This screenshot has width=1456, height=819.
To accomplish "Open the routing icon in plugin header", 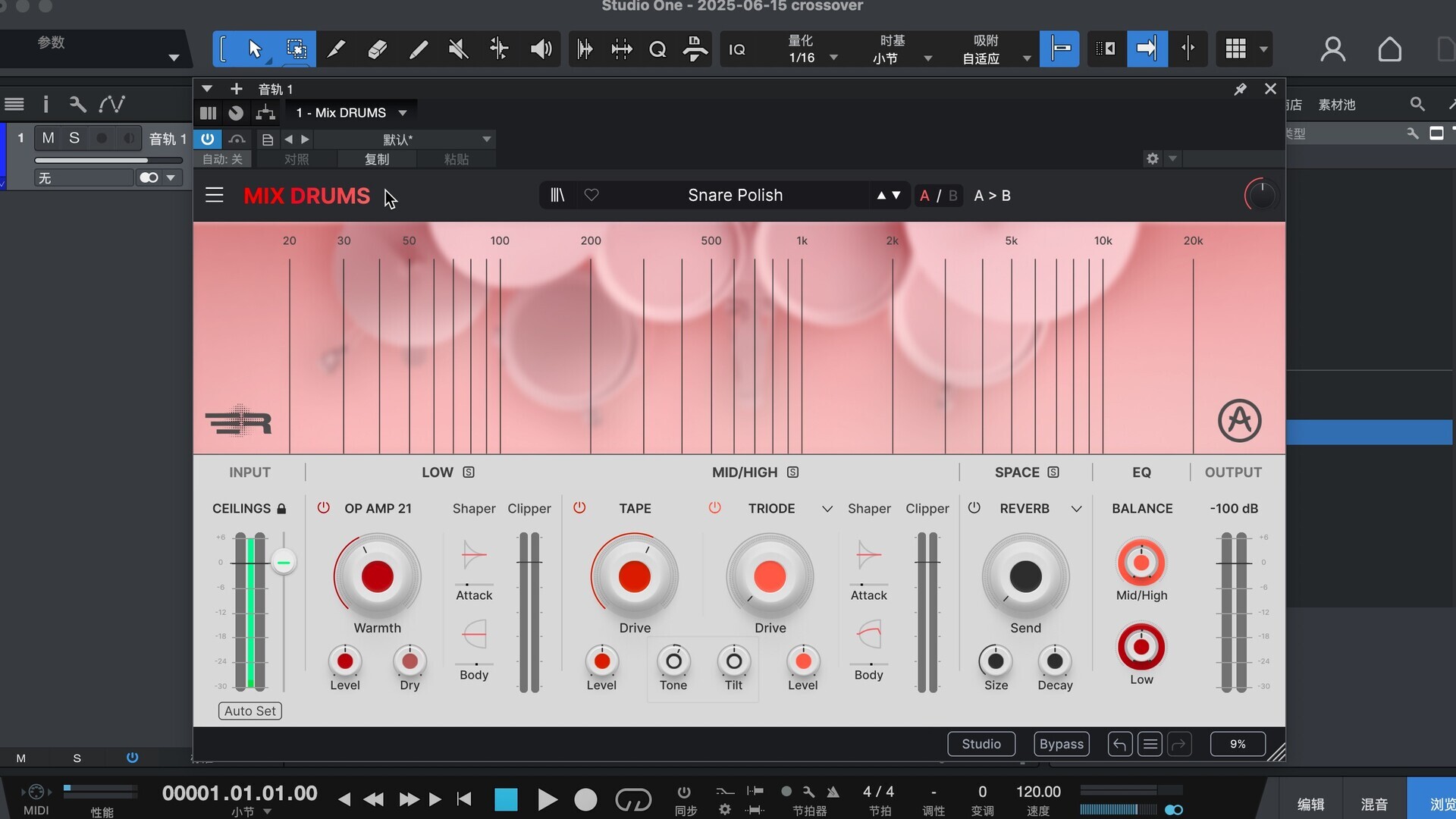I will 265,113.
